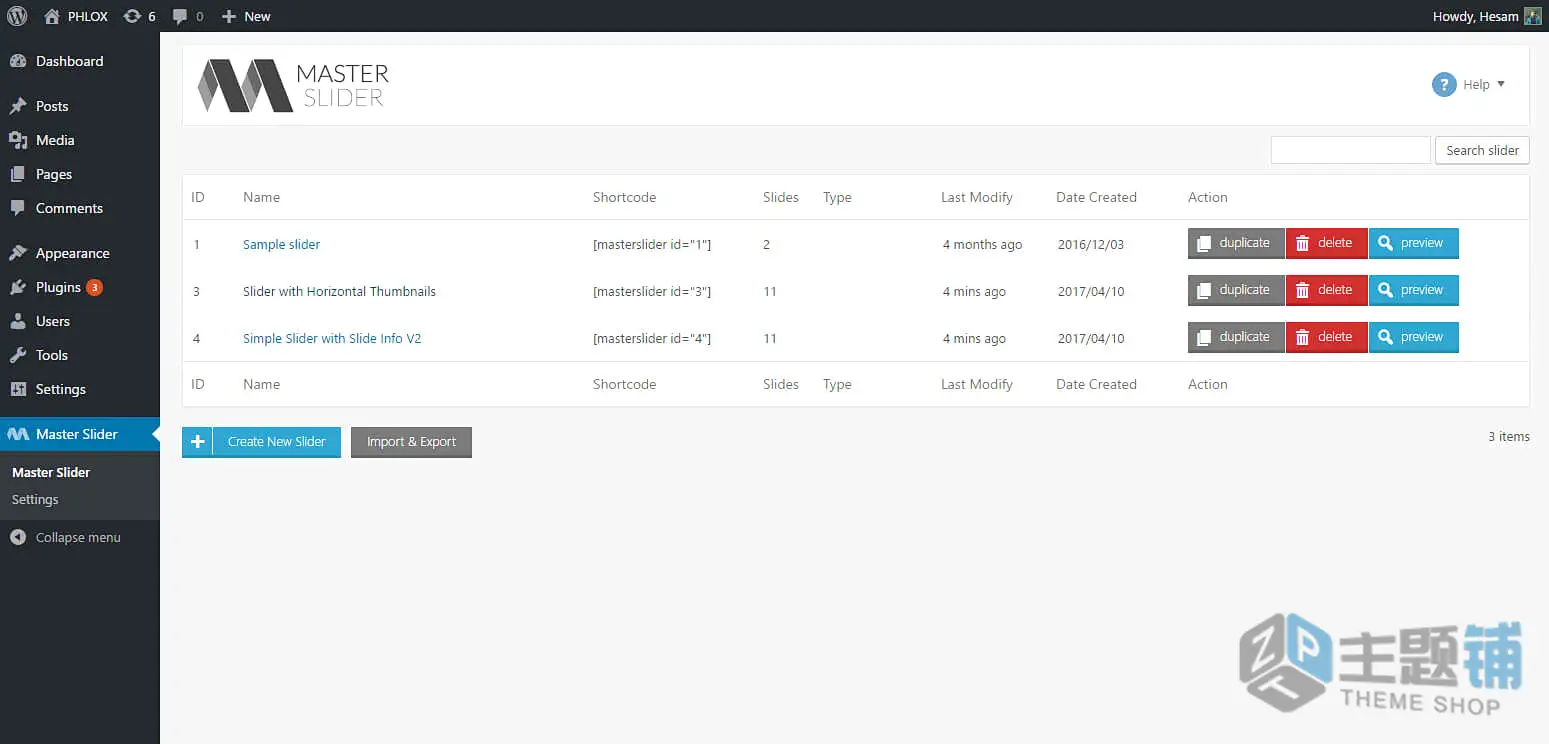Click Hesam's avatar thumbnail

pos(1533,16)
